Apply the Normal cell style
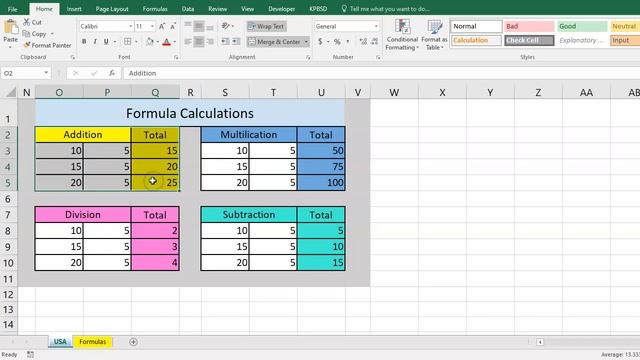Image resolution: width=640 pixels, height=360 pixels. [476, 26]
